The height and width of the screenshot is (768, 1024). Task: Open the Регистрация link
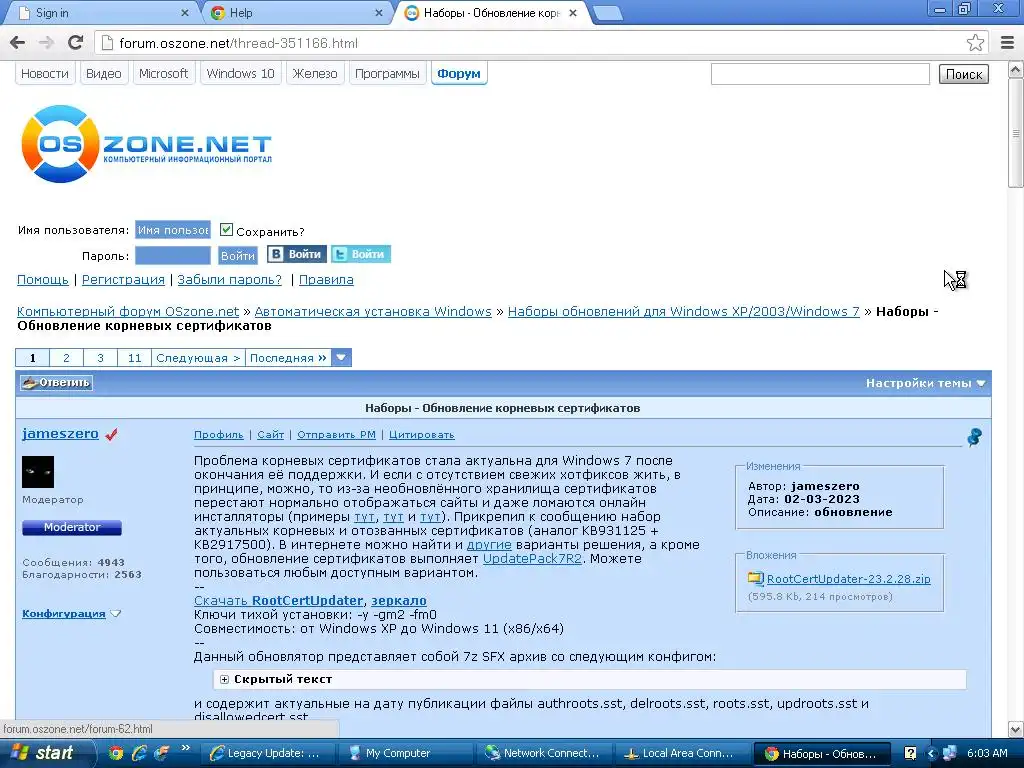coord(123,280)
